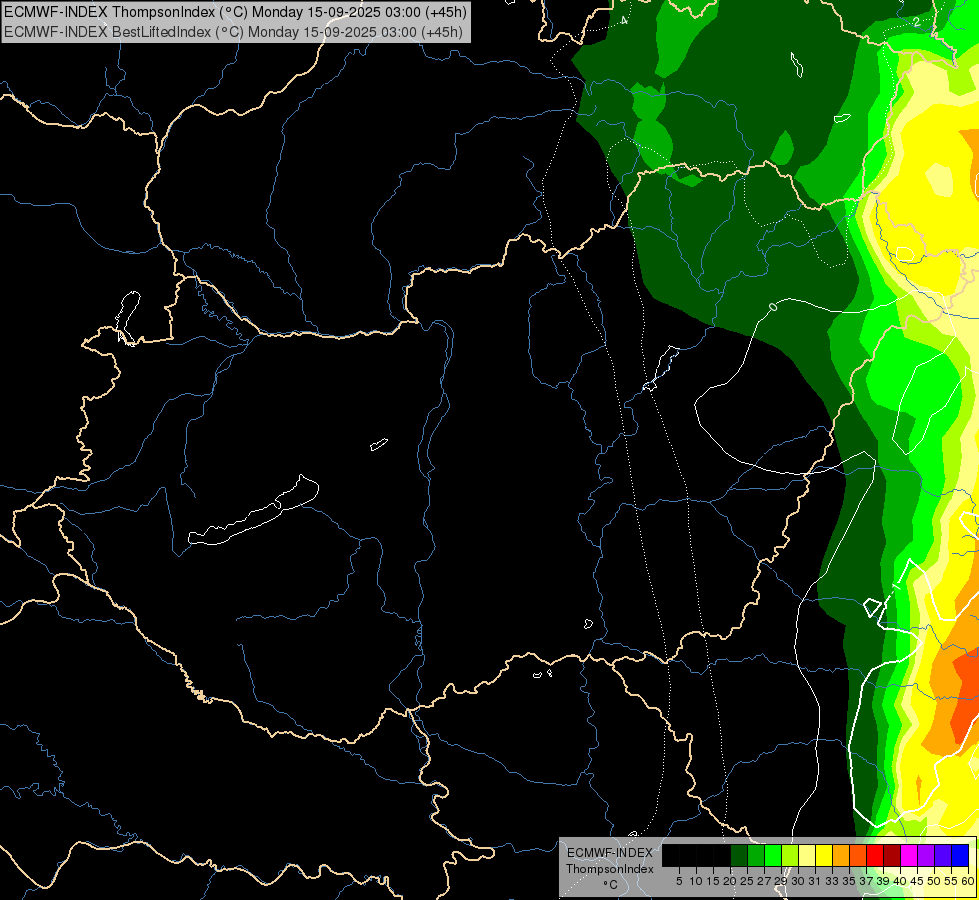Pick the purple legend swatch (45–50)
Viewport: 979px width, 900px height.
click(926, 855)
